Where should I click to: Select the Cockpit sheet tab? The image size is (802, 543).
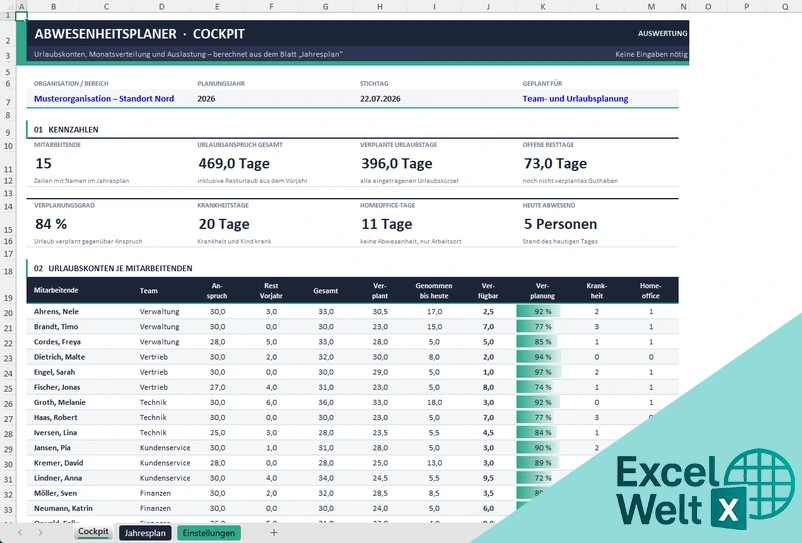93,532
